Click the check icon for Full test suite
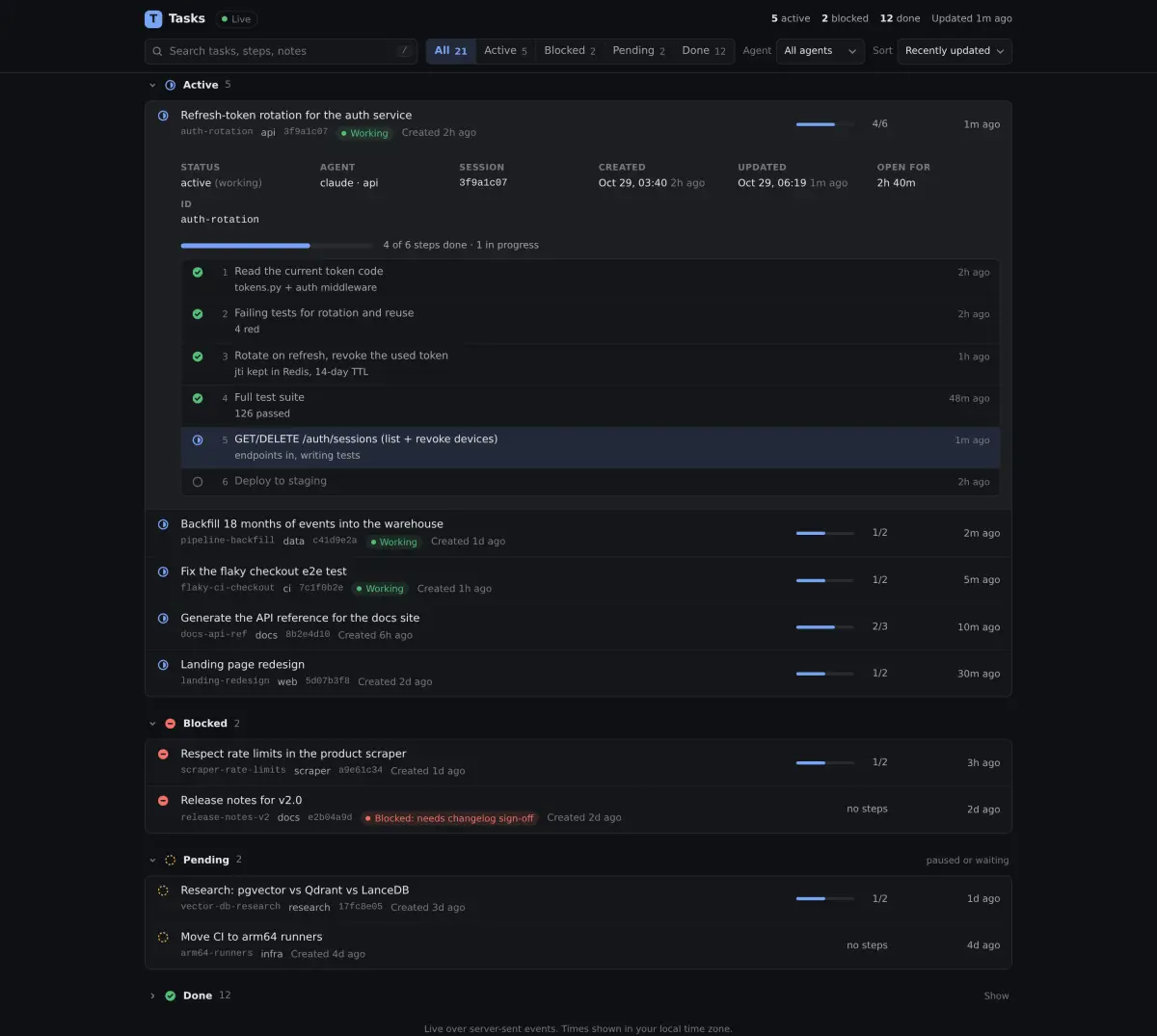Viewport: 1157px width, 1036px height. coord(198,398)
